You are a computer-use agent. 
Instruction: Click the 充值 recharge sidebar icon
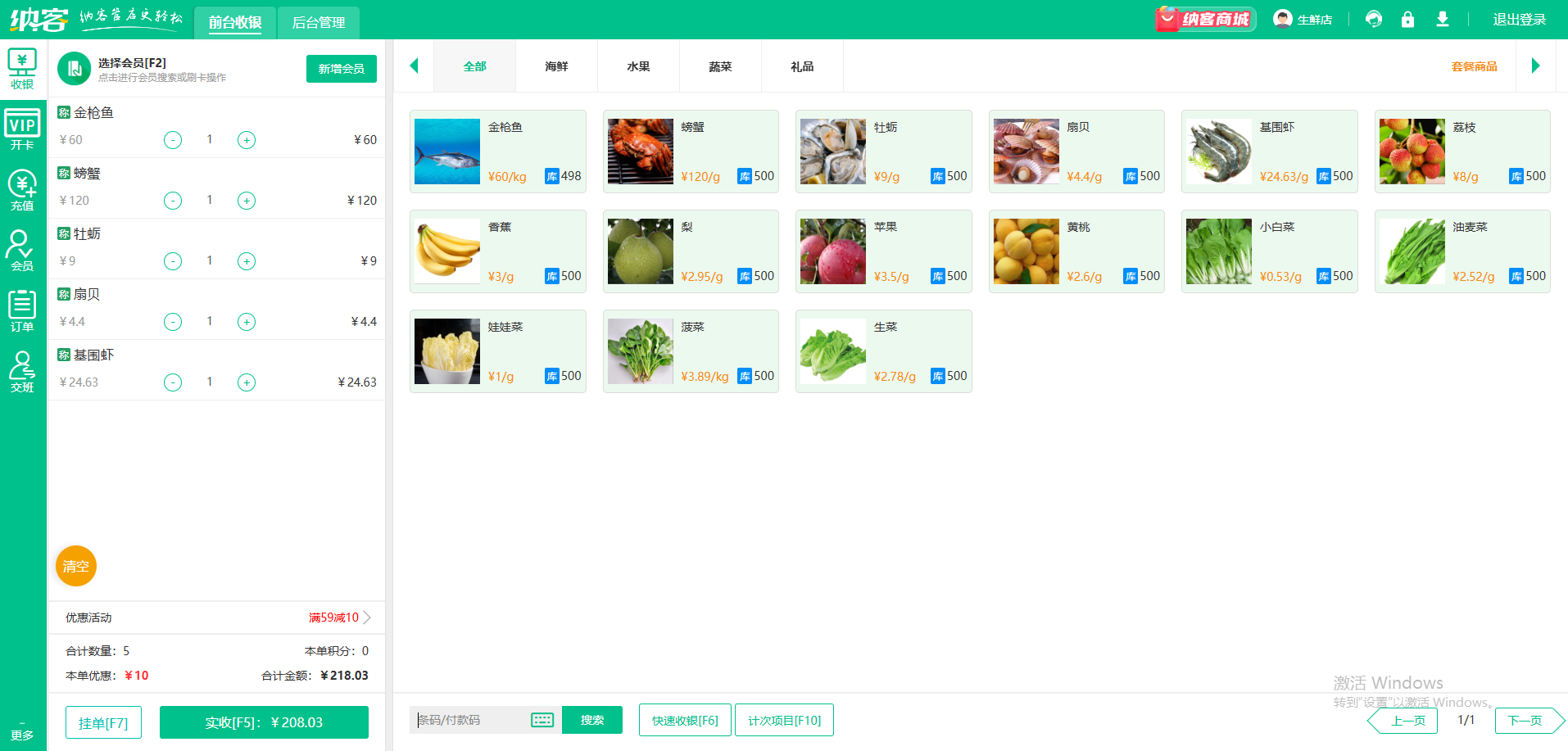(22, 190)
